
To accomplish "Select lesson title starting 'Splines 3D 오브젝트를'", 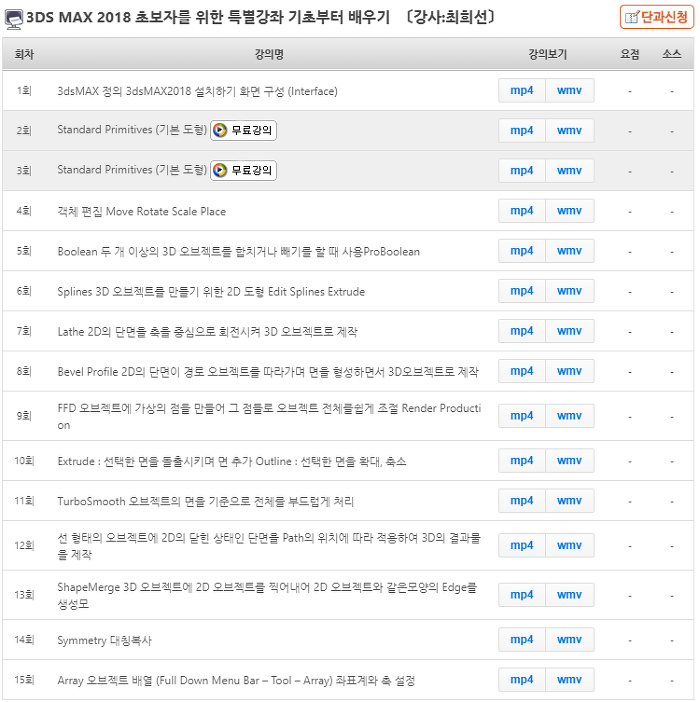I will pos(211,292).
